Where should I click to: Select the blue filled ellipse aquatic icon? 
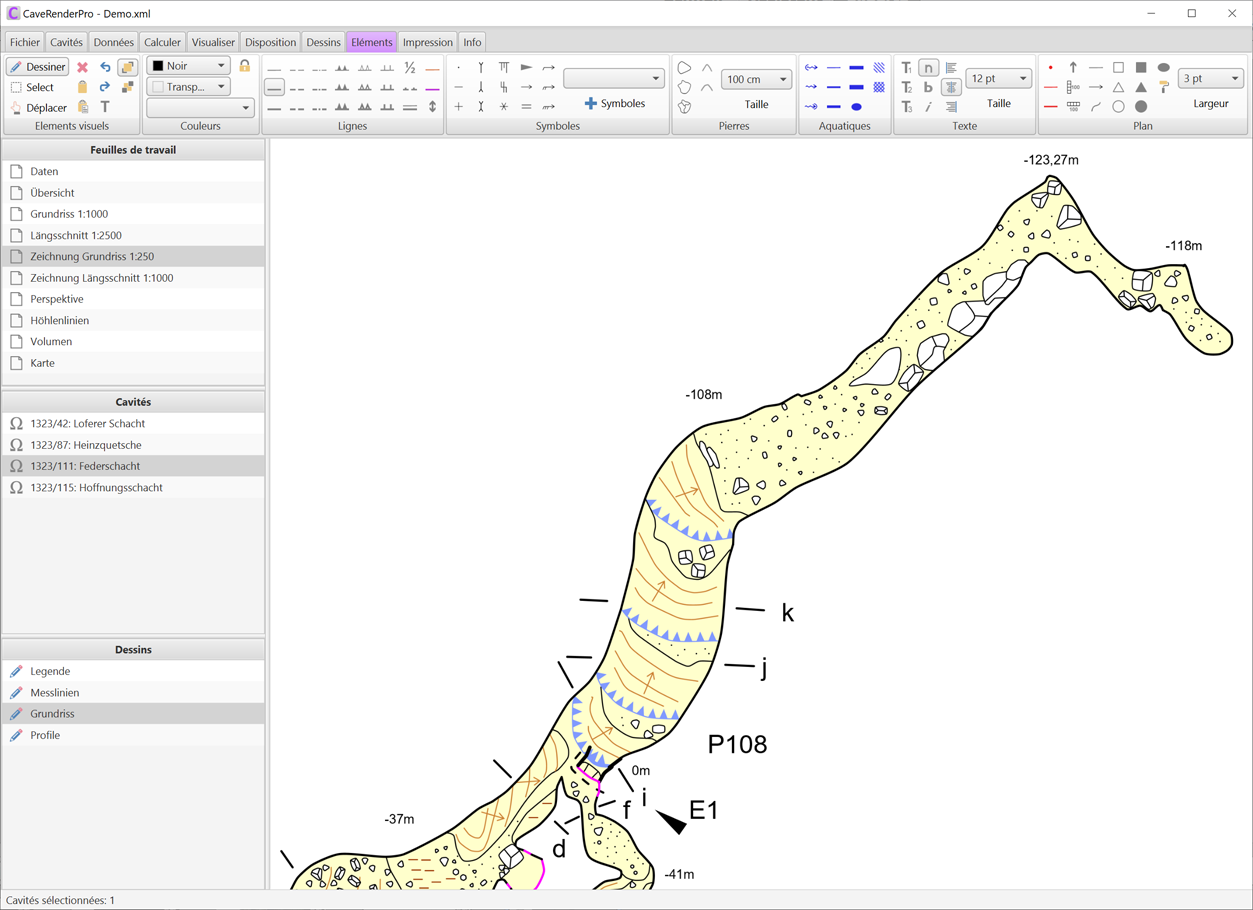(857, 107)
